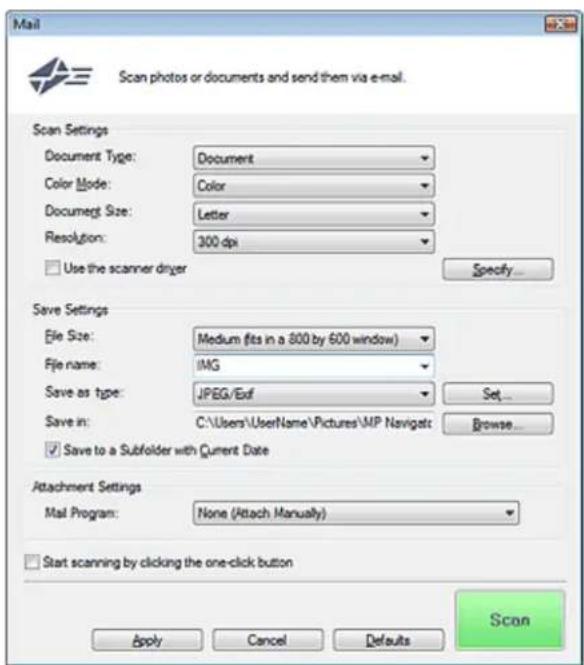Click the Scan Settings section heading
Image resolution: width=584 pixels, height=665 pixels.
coord(70,130)
